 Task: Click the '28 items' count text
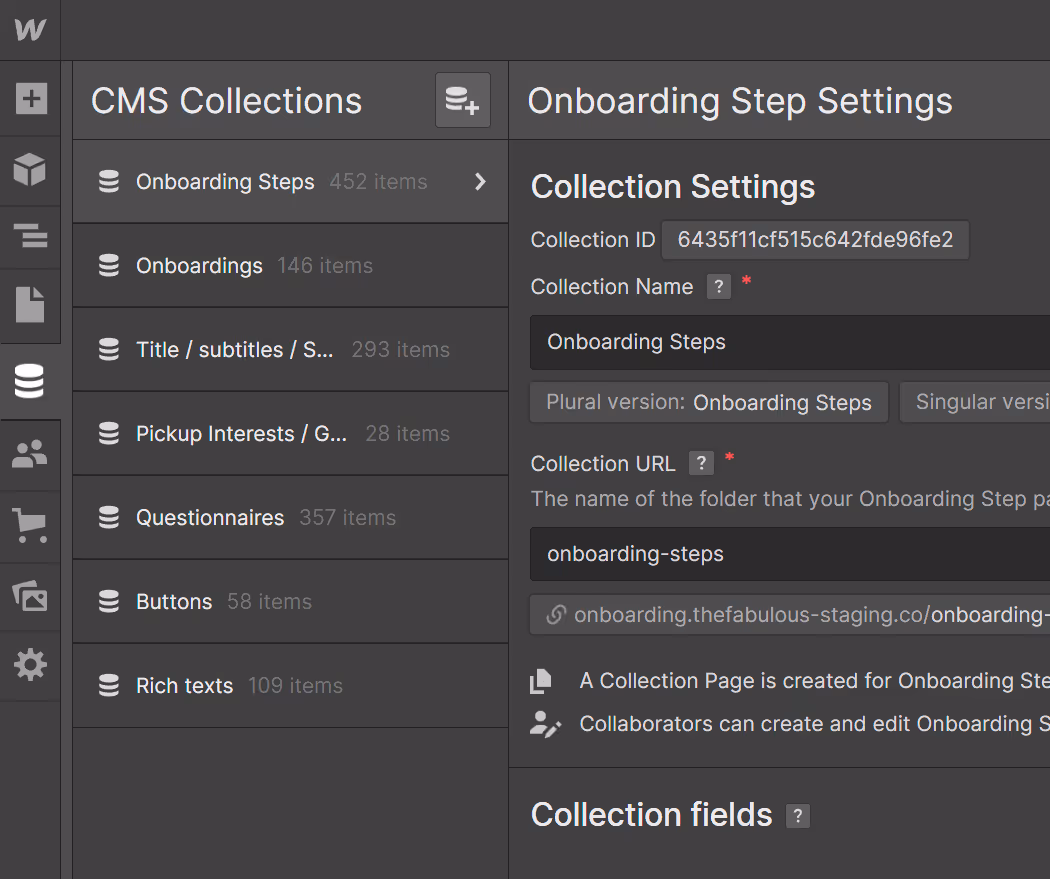pyautogui.click(x=408, y=434)
